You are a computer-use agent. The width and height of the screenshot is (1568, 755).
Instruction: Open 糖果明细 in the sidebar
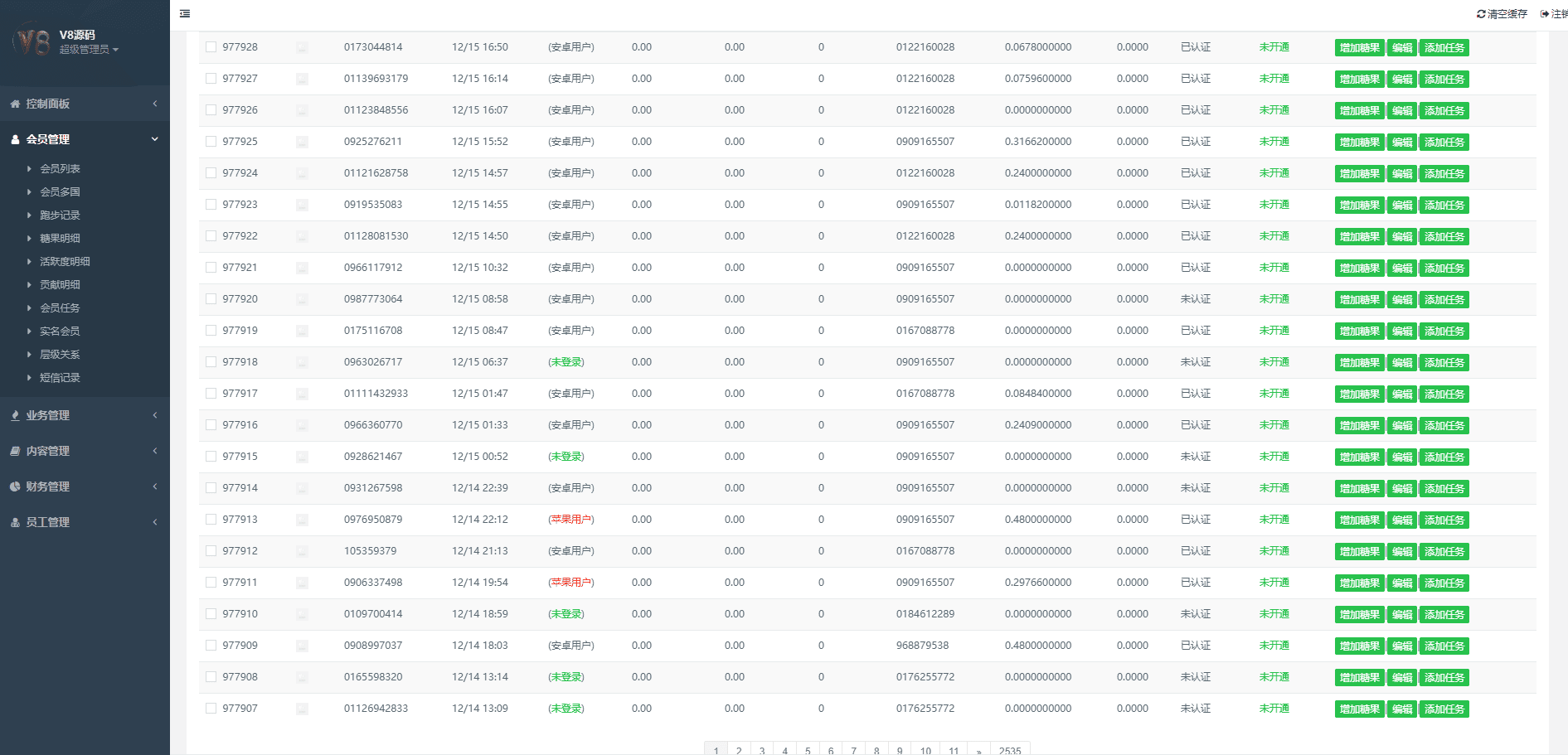pyautogui.click(x=60, y=238)
